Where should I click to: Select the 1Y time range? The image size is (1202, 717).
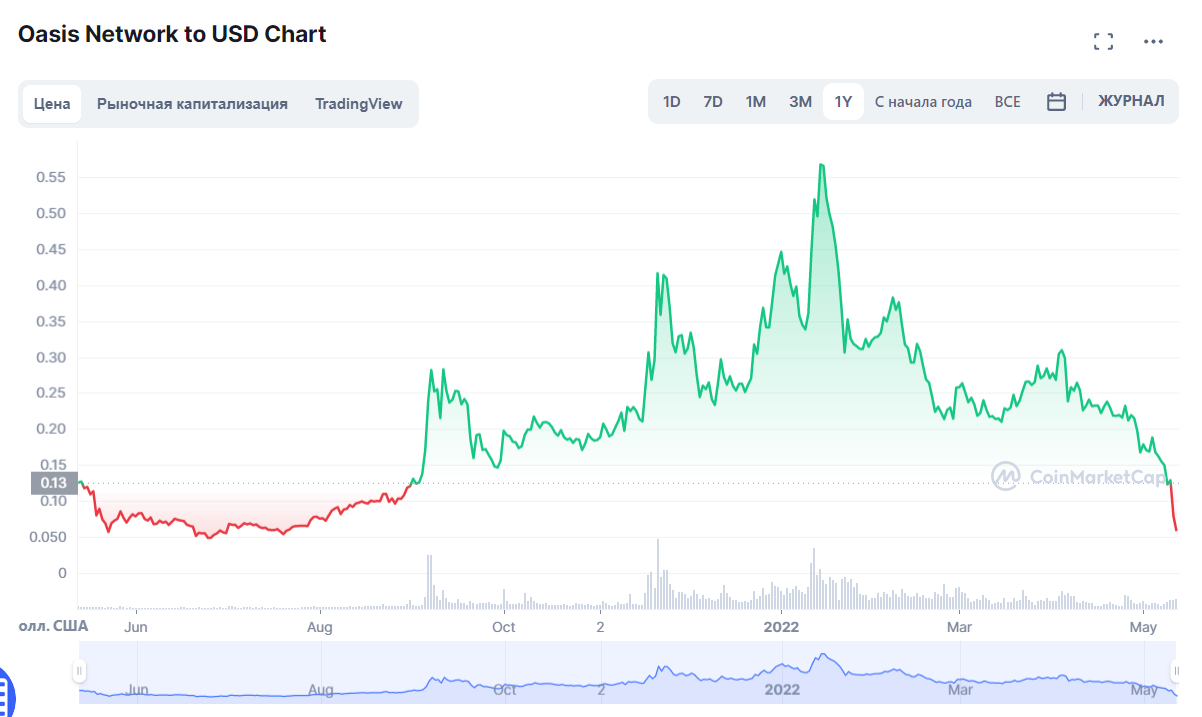click(x=843, y=102)
